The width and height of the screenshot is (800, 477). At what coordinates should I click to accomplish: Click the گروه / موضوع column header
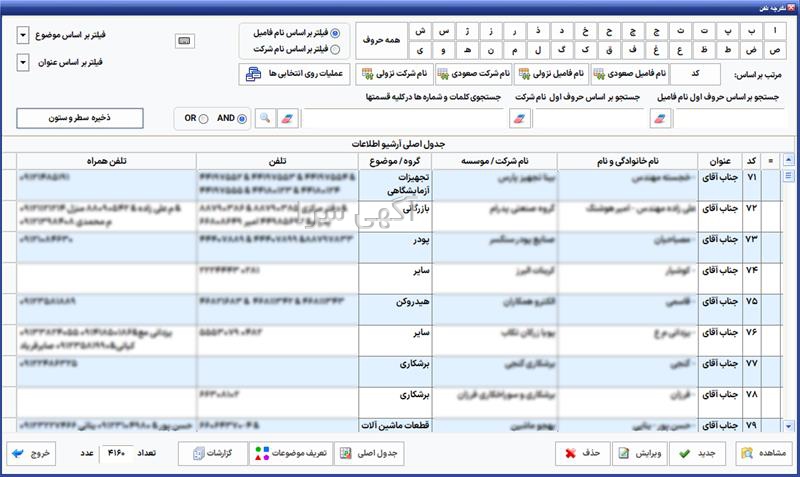[x=395, y=161]
